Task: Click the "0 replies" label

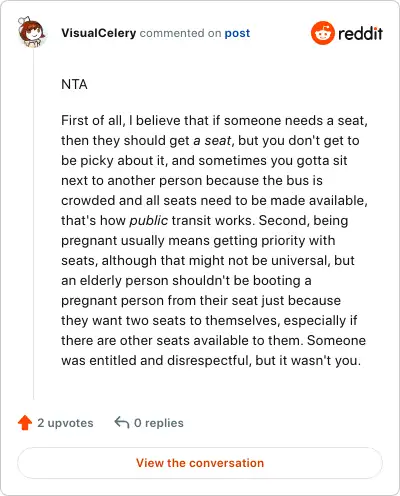Action: [159, 423]
